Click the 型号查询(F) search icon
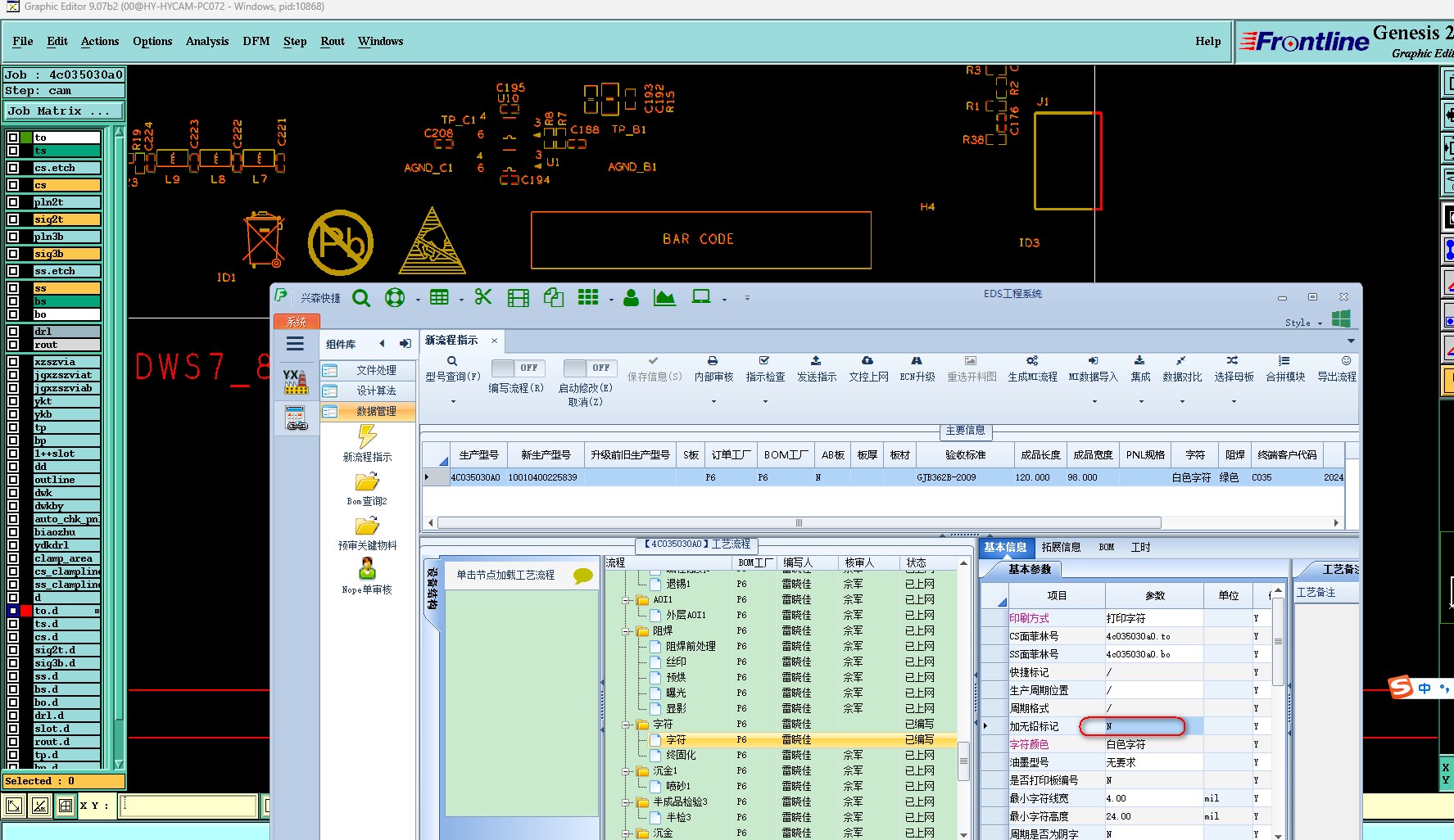This screenshot has height=840, width=1454. 452,361
